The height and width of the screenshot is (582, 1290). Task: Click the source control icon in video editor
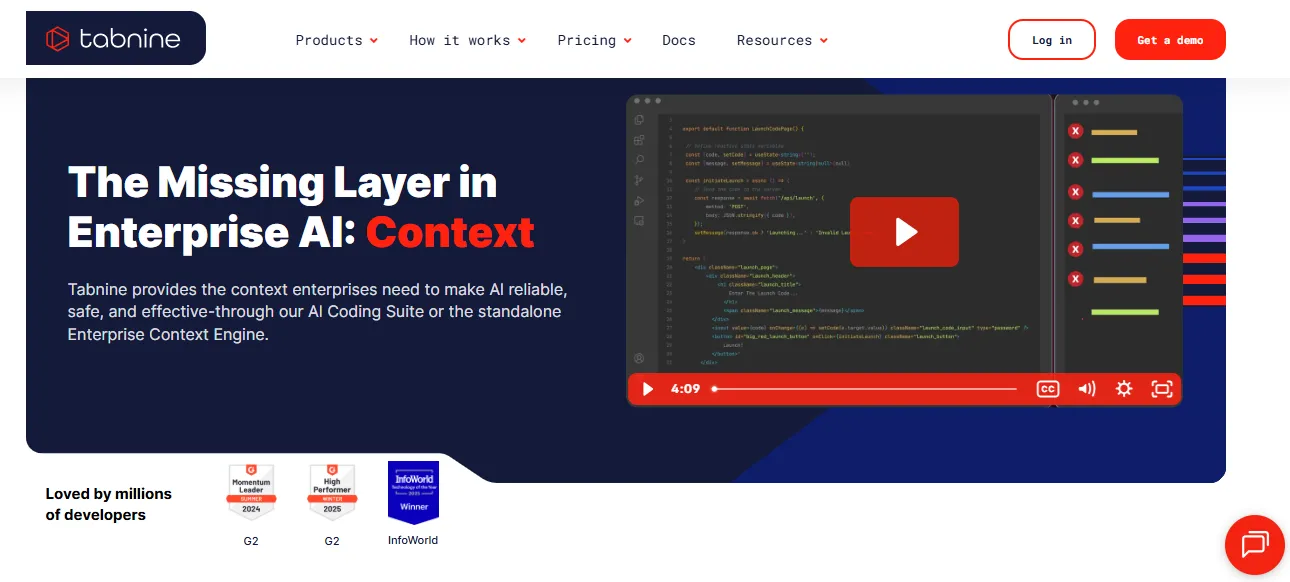(639, 180)
